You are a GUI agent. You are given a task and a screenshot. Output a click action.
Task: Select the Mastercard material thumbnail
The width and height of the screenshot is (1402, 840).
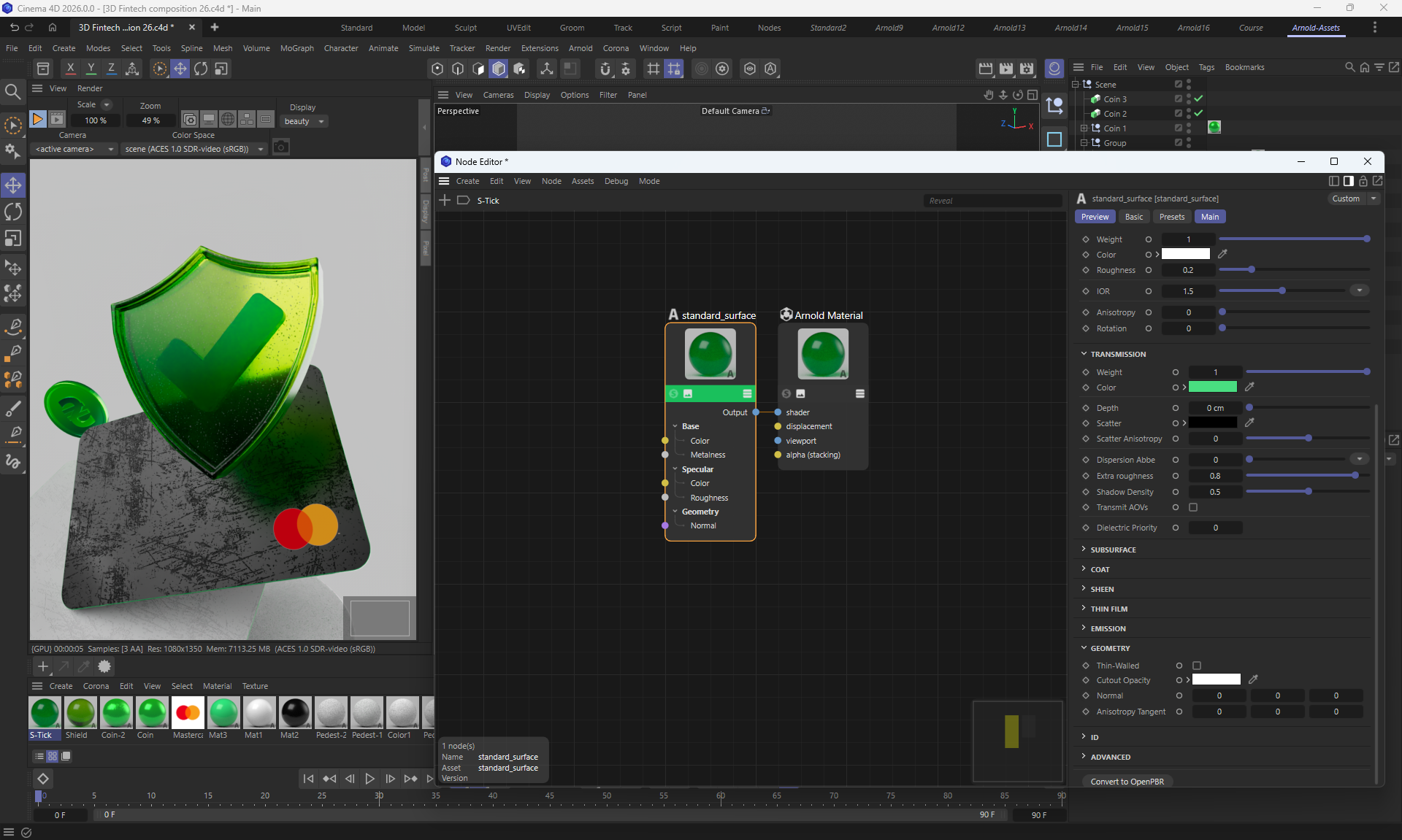188,713
